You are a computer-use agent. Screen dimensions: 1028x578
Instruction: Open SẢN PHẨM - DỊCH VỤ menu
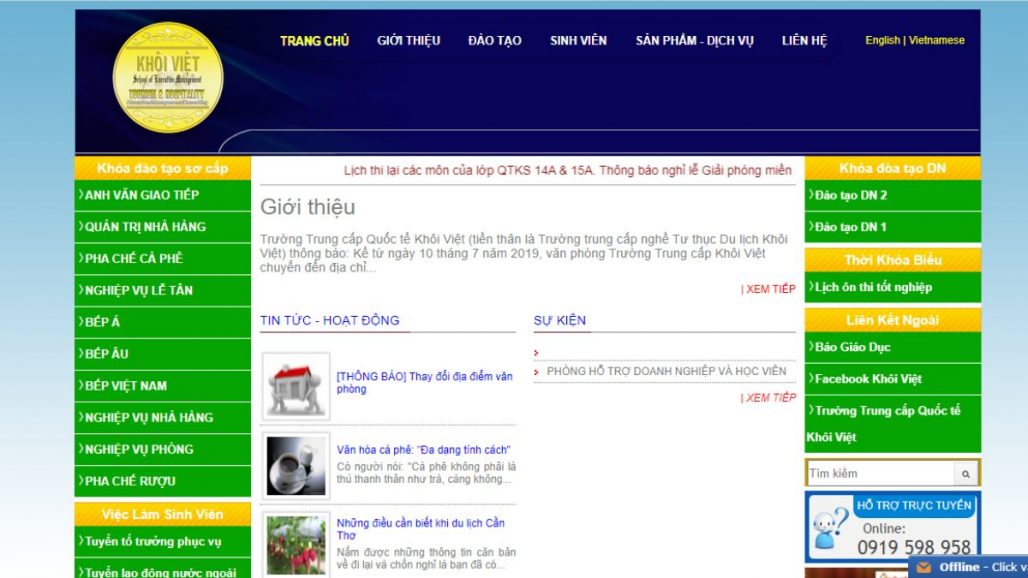694,41
